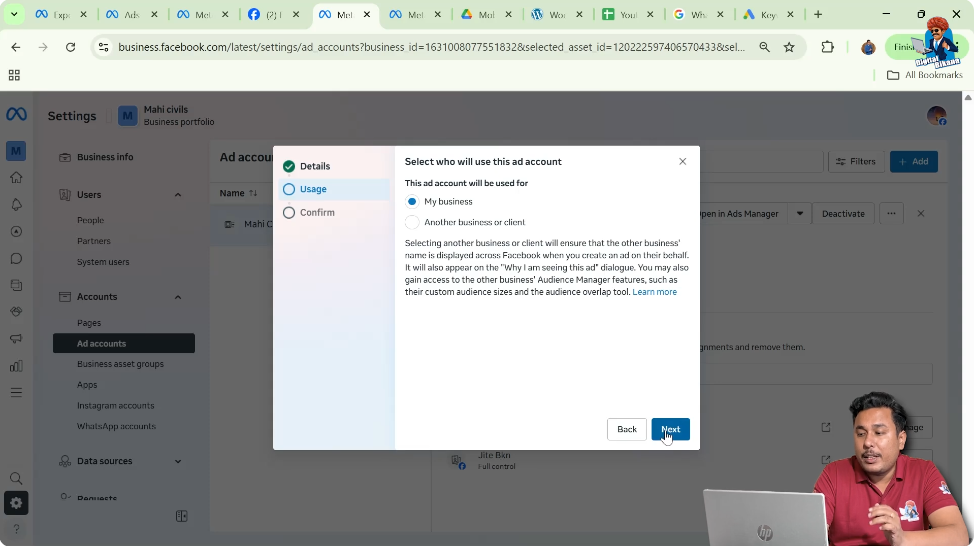Open the All Bookmarks folder
This screenshot has width=976, height=546.
(x=924, y=75)
